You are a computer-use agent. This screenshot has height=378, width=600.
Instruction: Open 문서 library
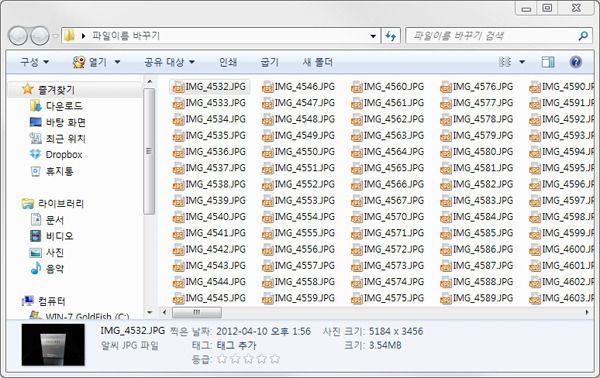pos(55,220)
